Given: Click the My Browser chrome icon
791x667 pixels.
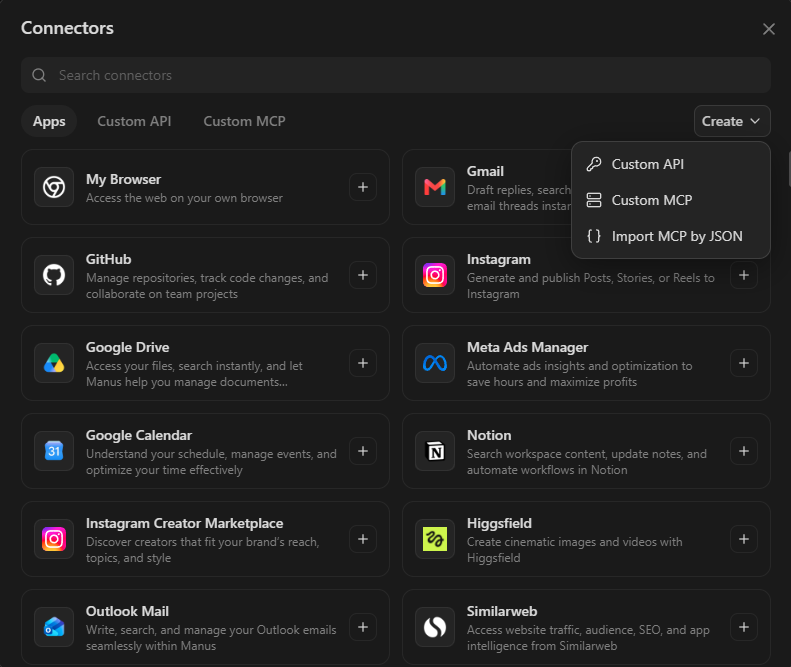Looking at the screenshot, I should [54, 187].
